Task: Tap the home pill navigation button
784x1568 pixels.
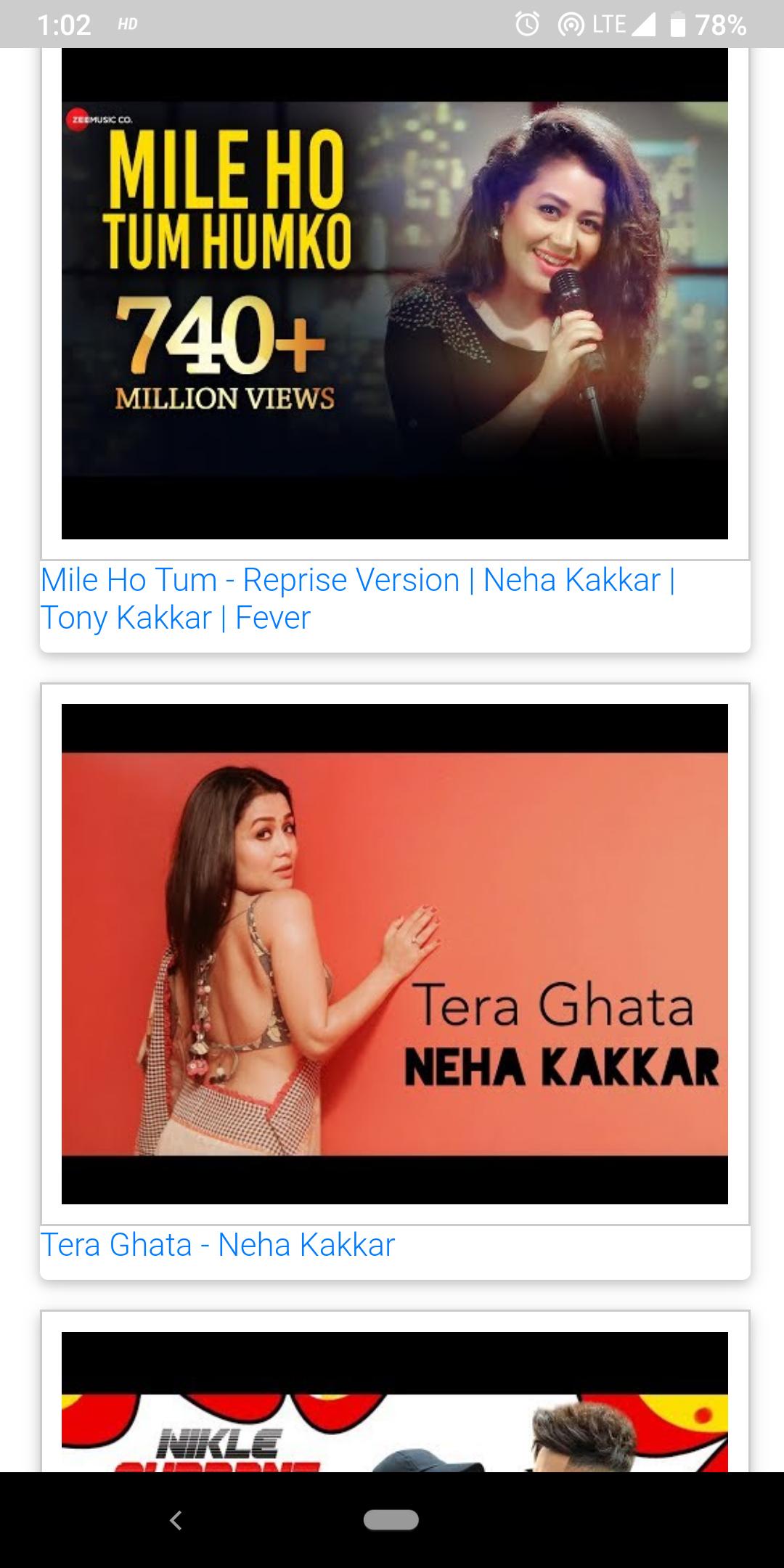Action: pyautogui.click(x=391, y=1519)
